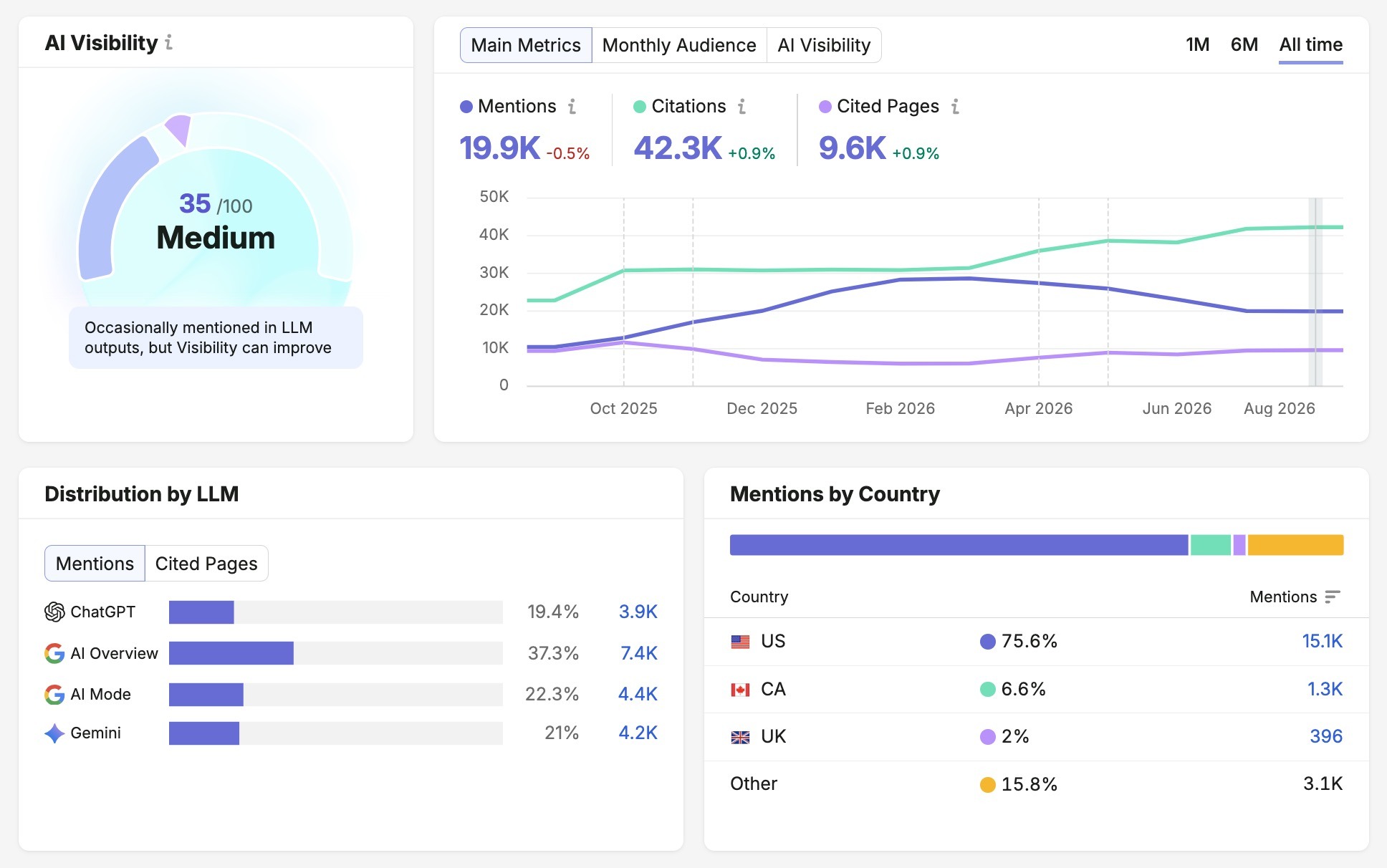Click the Other 15.8% color dot

point(988,785)
